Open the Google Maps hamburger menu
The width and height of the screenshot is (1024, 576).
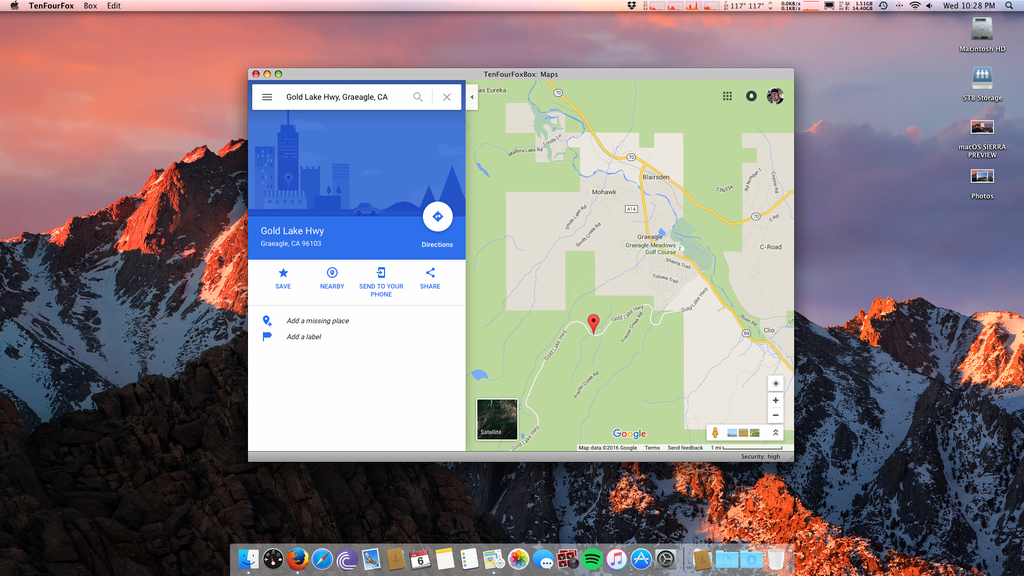click(x=267, y=97)
